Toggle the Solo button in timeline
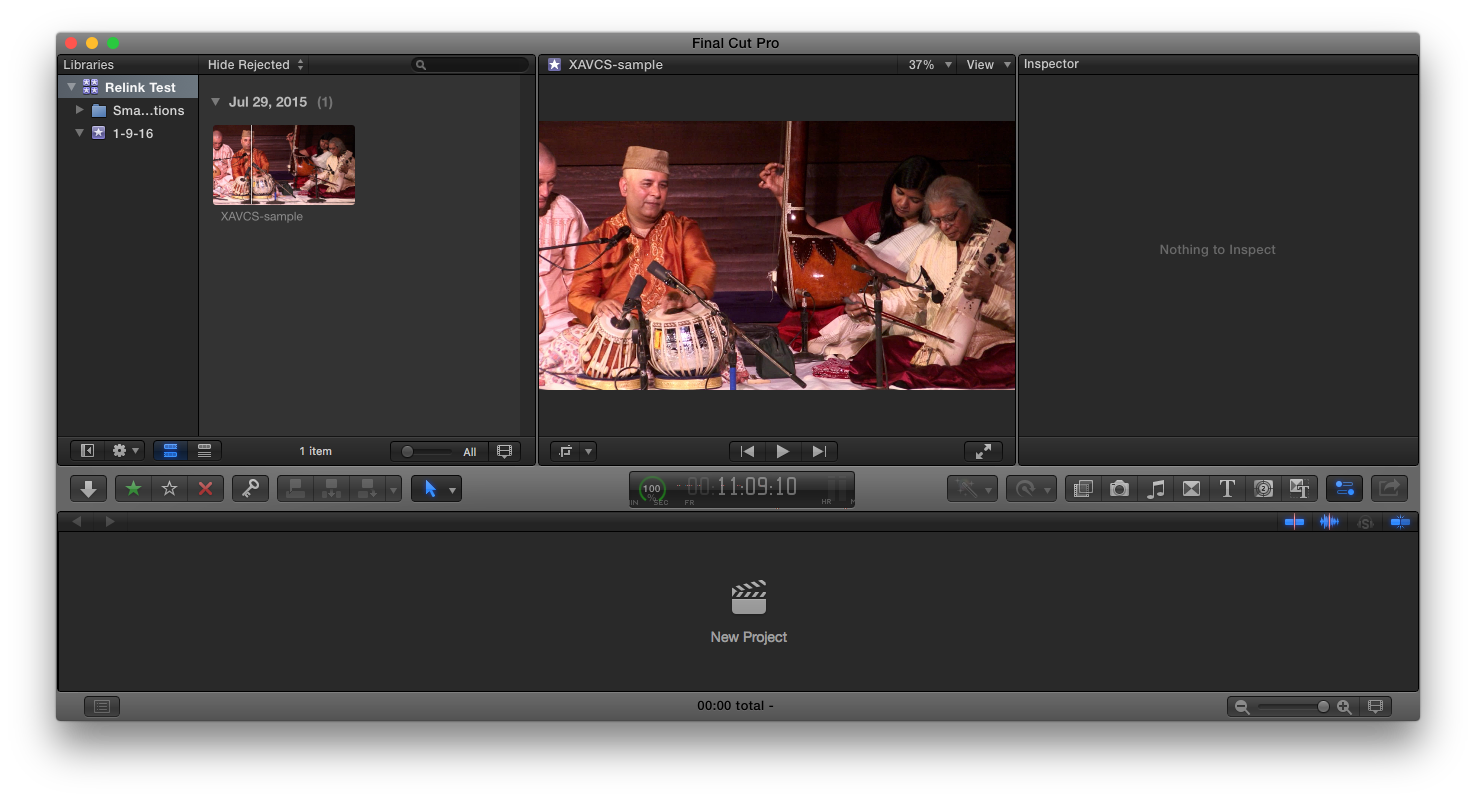Viewport: 1476px width, 801px height. (1364, 521)
